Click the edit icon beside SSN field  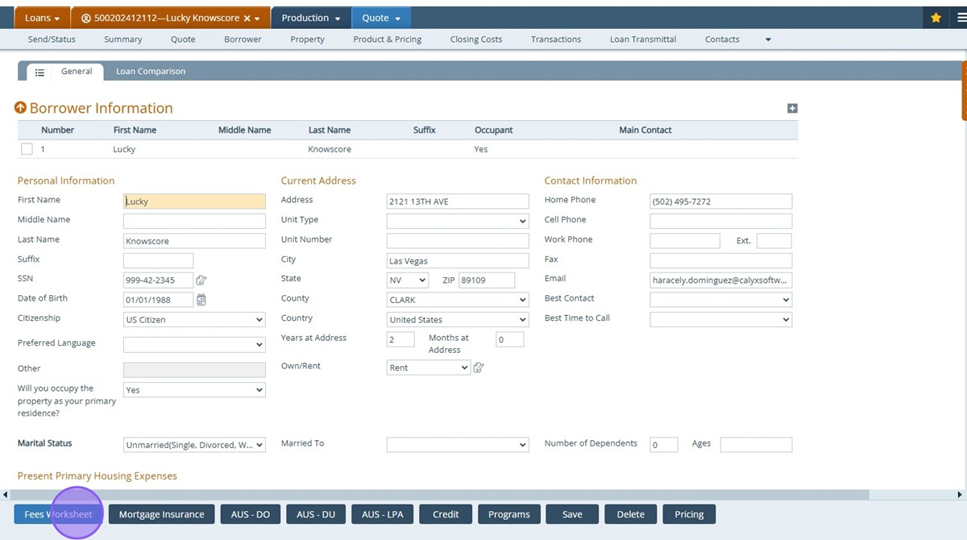(x=201, y=281)
